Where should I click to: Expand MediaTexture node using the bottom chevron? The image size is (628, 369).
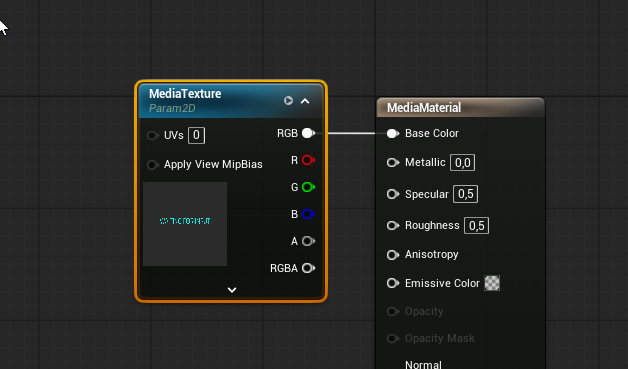pos(232,290)
